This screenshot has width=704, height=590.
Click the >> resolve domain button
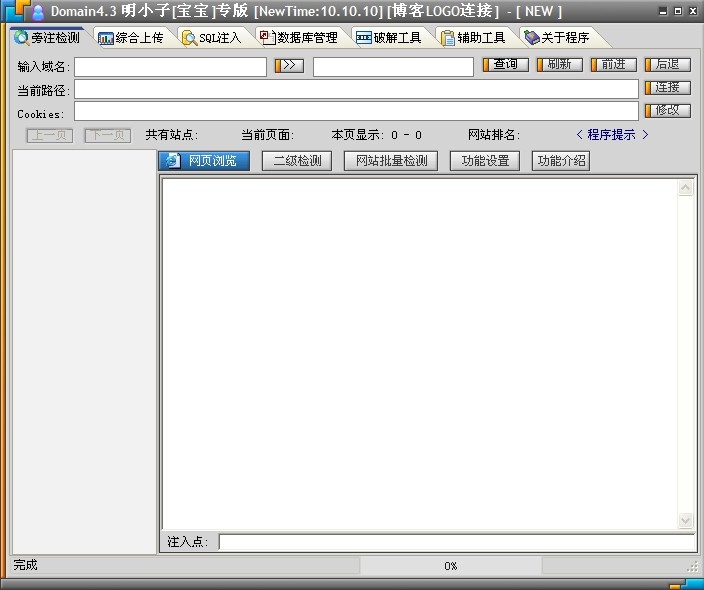(x=289, y=66)
